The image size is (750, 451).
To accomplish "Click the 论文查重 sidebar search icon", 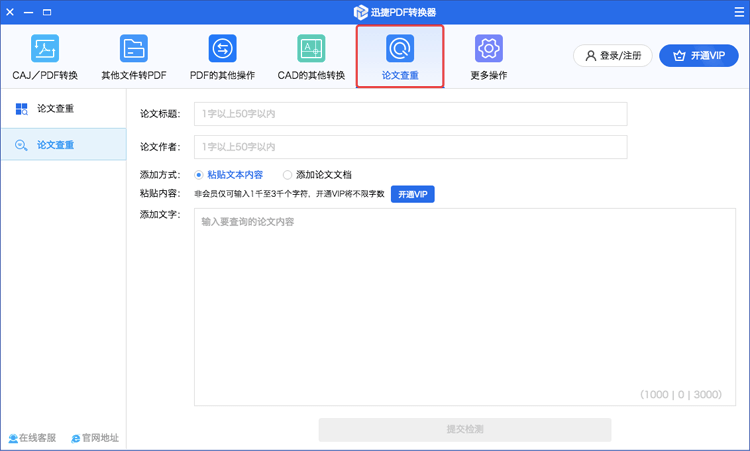I will (x=21, y=145).
